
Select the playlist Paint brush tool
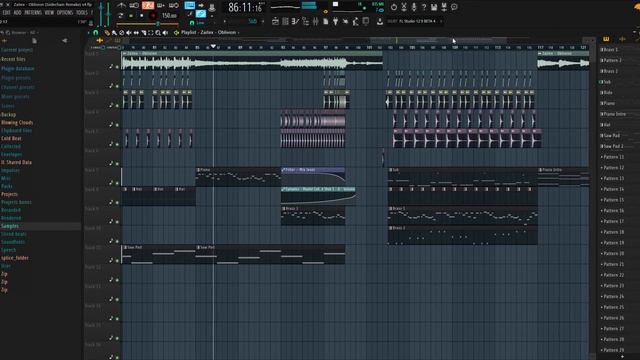(114, 33)
